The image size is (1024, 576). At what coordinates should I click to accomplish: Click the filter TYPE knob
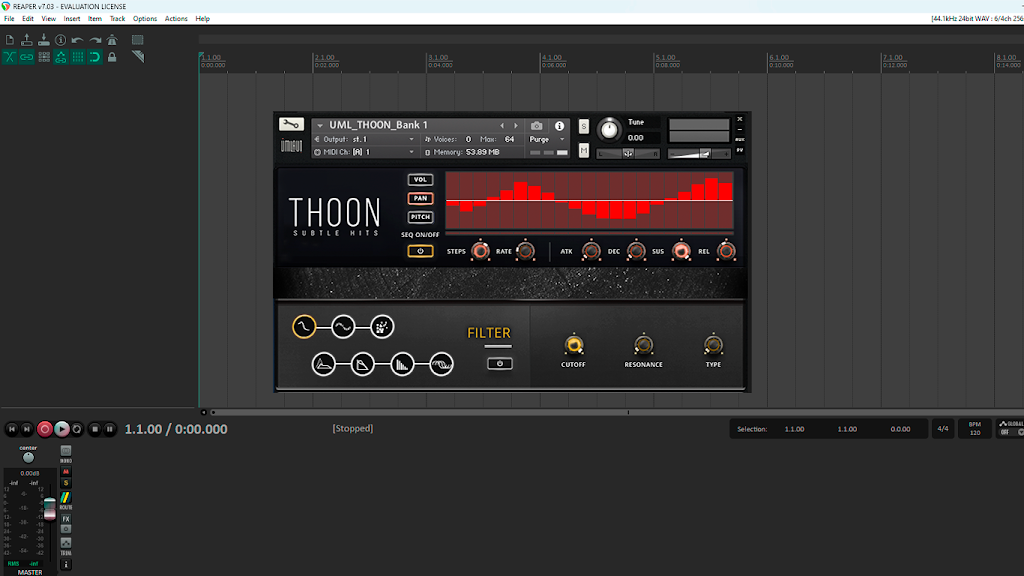(713, 345)
